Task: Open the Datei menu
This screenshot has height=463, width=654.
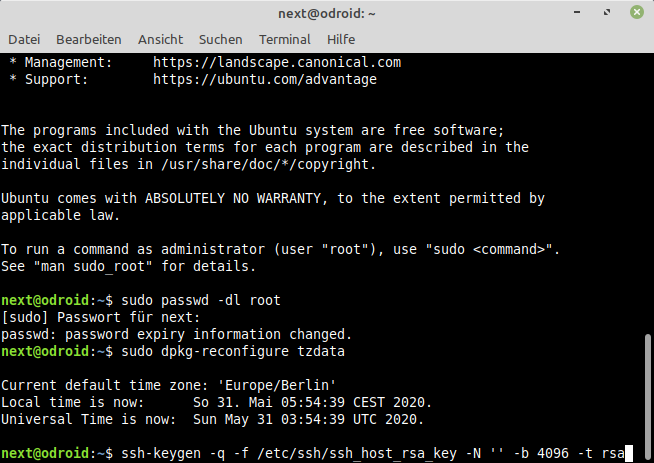Action: (24, 39)
